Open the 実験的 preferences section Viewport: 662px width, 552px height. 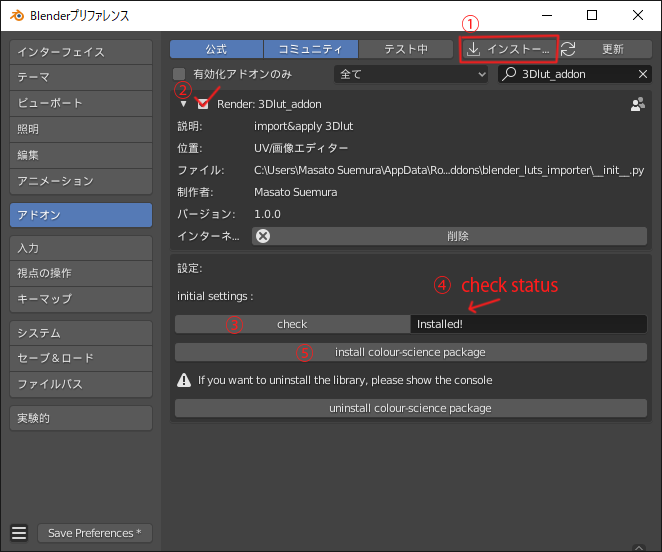[81, 418]
